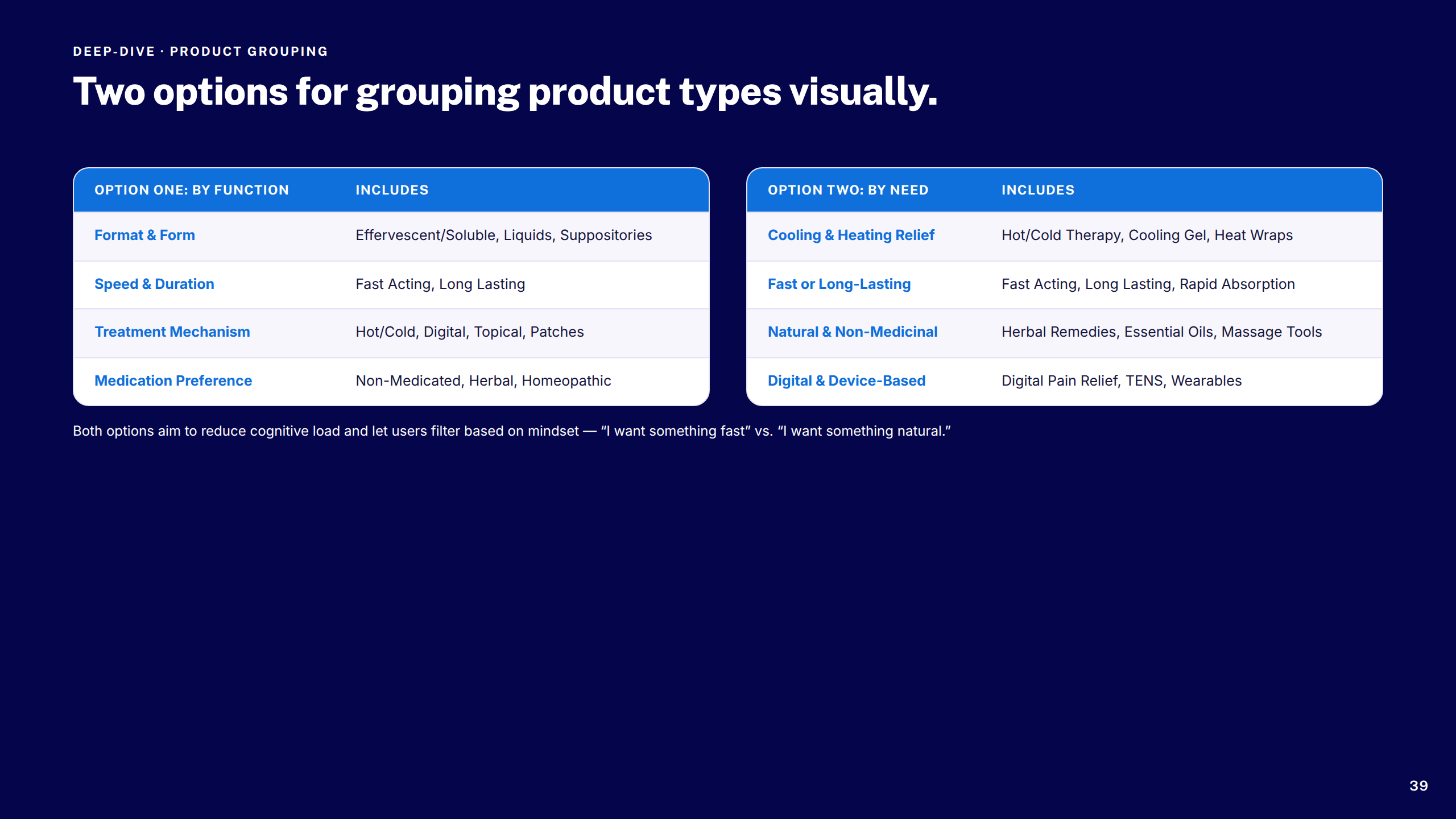
Task: Click the footnote starting 'Both options aim to reduce'
Action: [x=512, y=431]
